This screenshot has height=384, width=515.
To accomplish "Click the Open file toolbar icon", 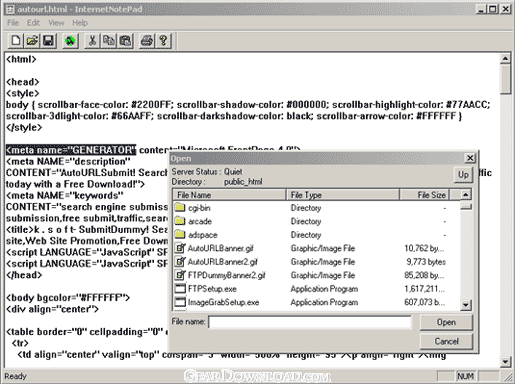I will [x=32, y=41].
